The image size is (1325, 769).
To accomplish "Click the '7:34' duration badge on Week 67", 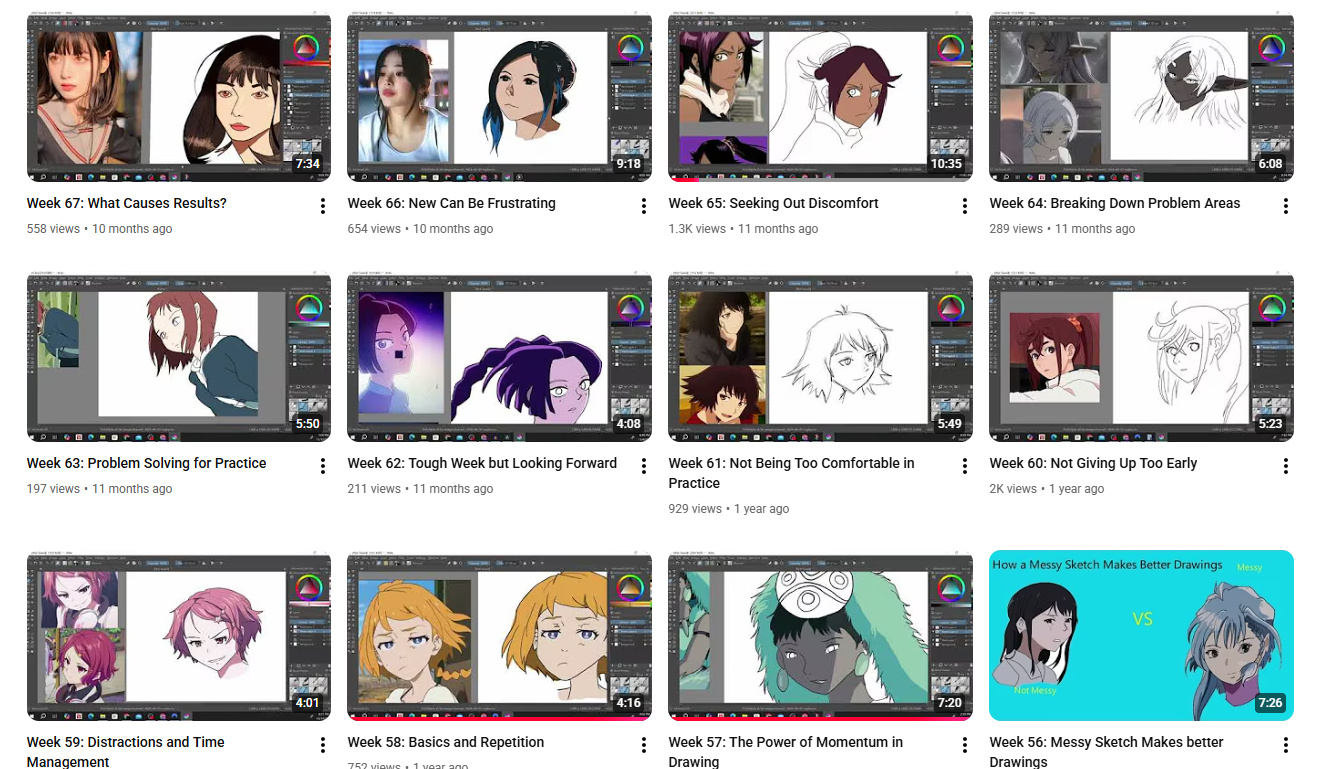I will pos(308,164).
